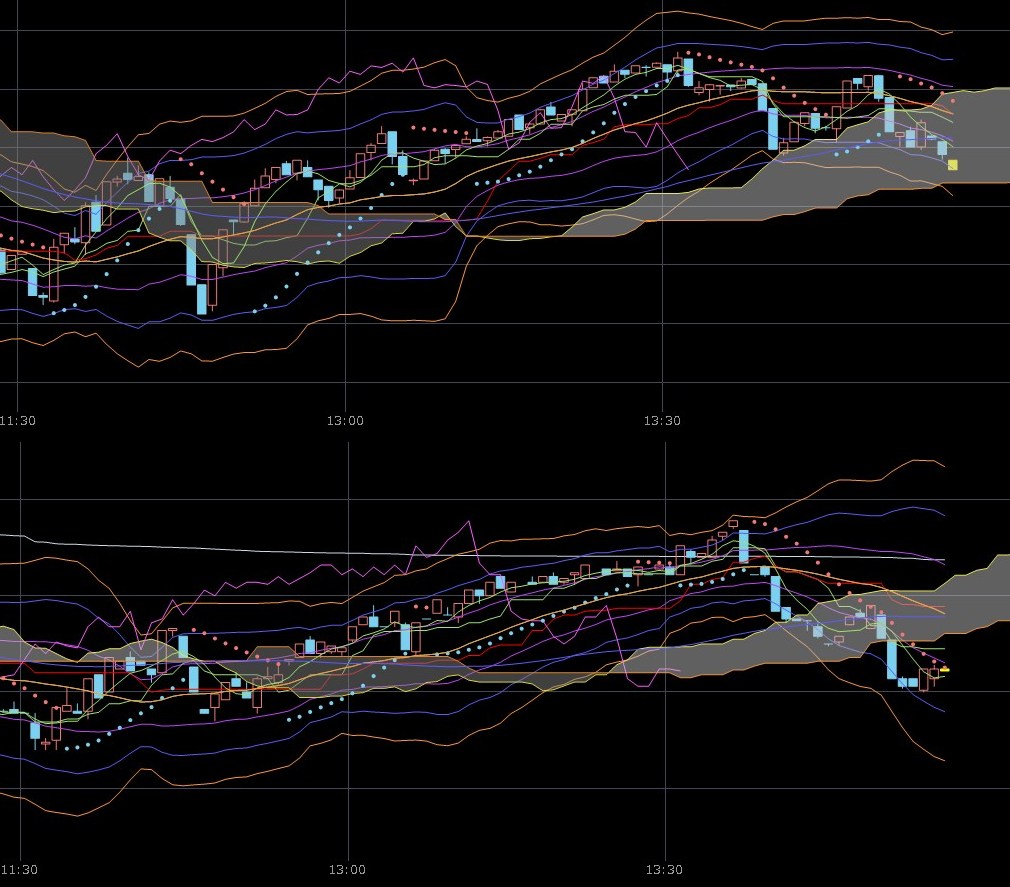This screenshot has width=1010, height=887.
Task: Click the 13:00 label on lower chart
Action: [x=346, y=869]
